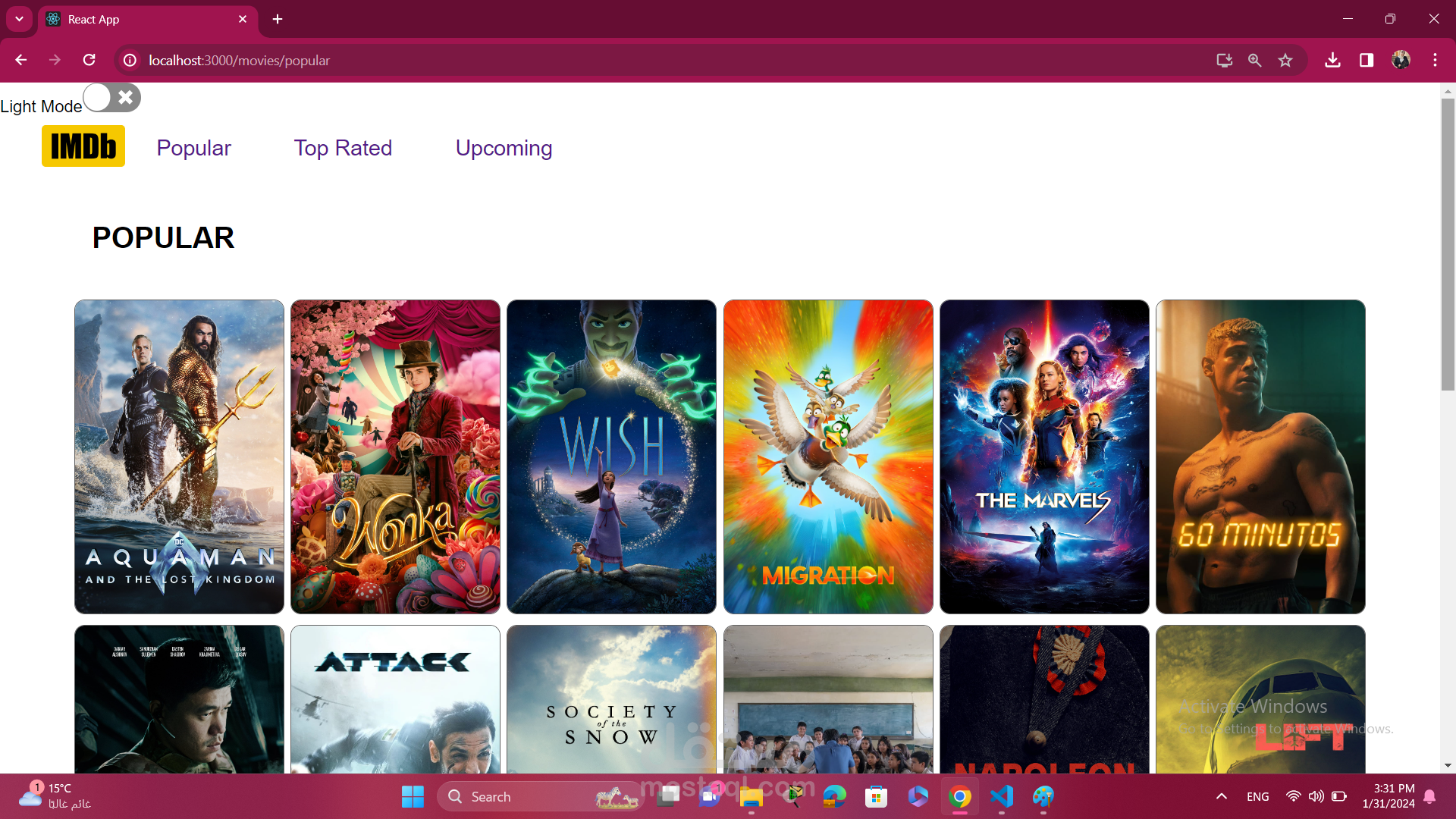Screen dimensions: 1456x819
Task: Open the Napoleon movie poster
Action: click(x=1044, y=699)
